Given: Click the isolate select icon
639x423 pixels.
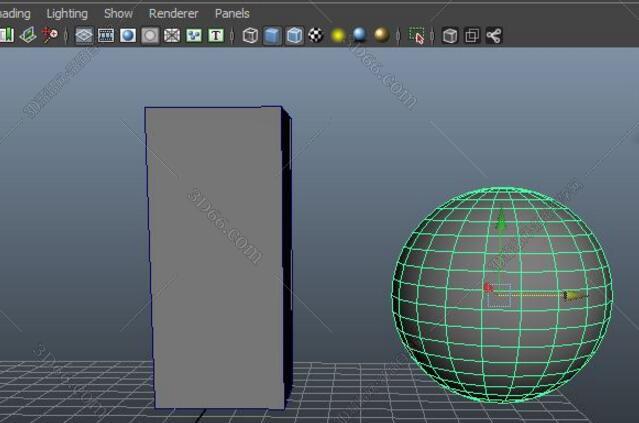Looking at the screenshot, I should click(x=417, y=36).
